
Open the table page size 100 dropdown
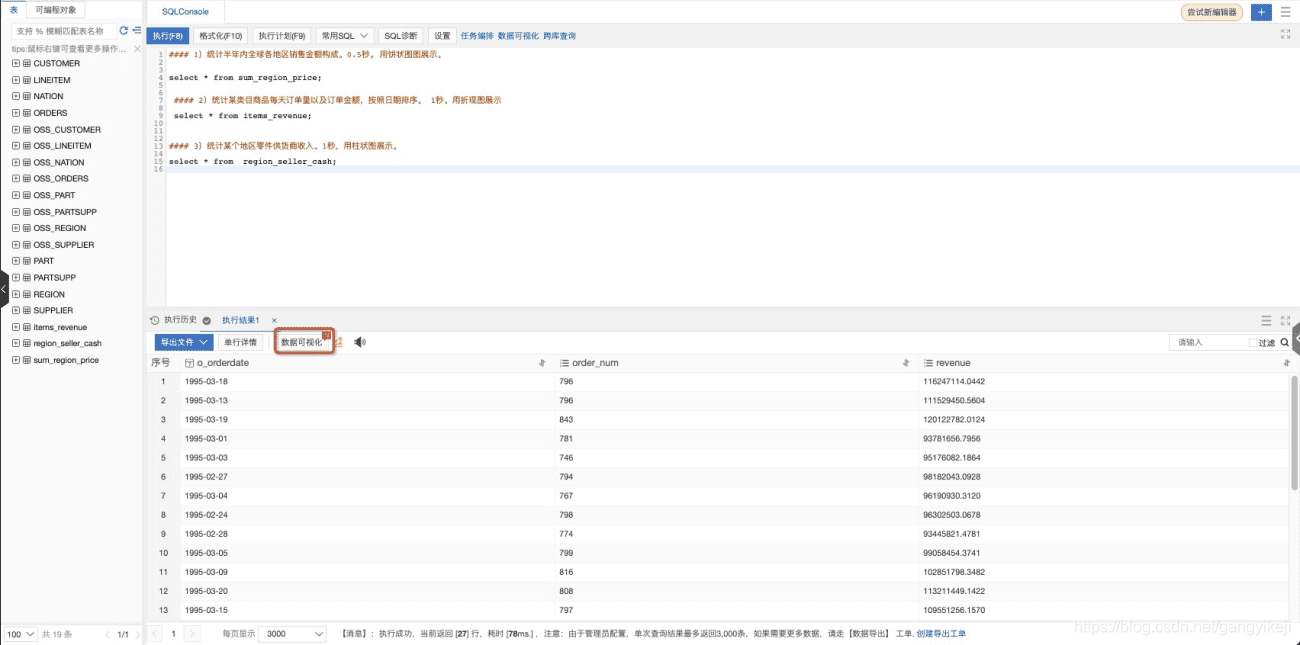point(20,634)
